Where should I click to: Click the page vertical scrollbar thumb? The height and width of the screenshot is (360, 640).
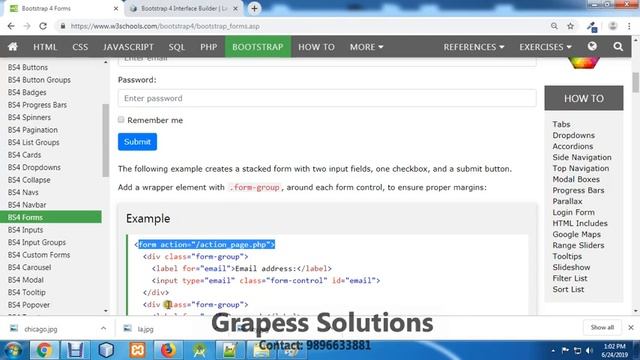[636, 82]
